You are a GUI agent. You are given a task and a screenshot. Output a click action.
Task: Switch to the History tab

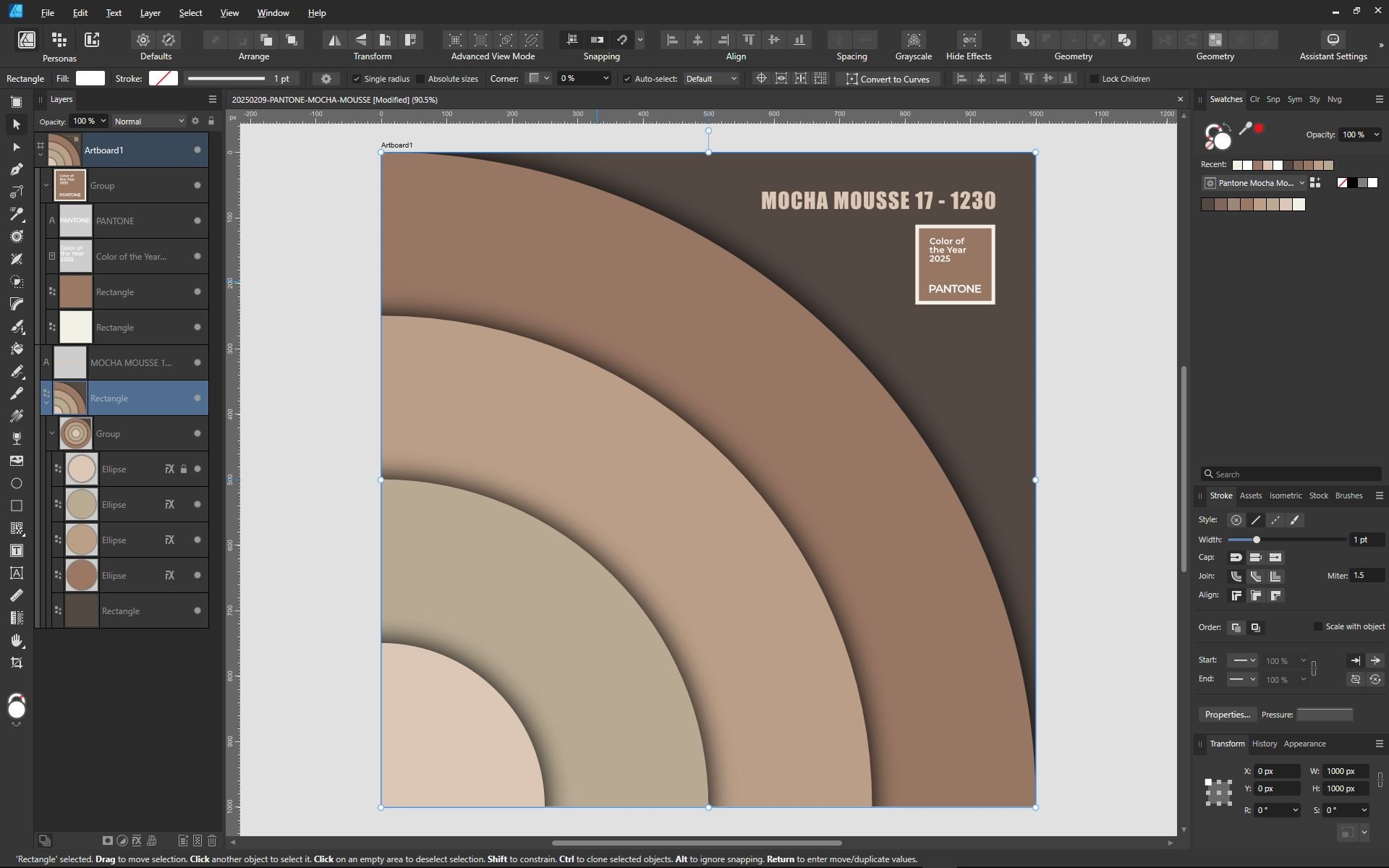(x=1264, y=744)
